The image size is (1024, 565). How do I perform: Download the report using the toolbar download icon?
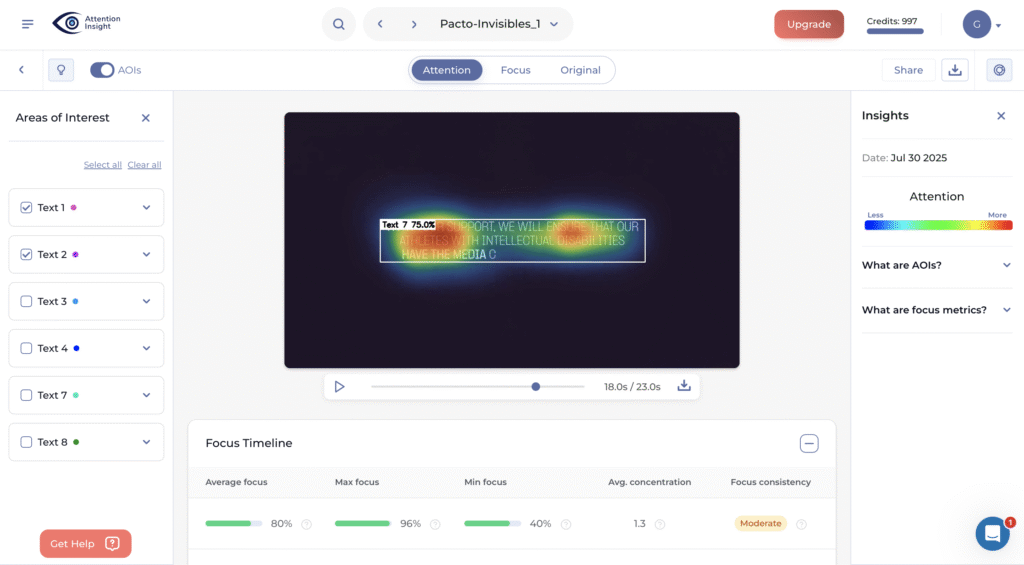pyautogui.click(x=954, y=70)
